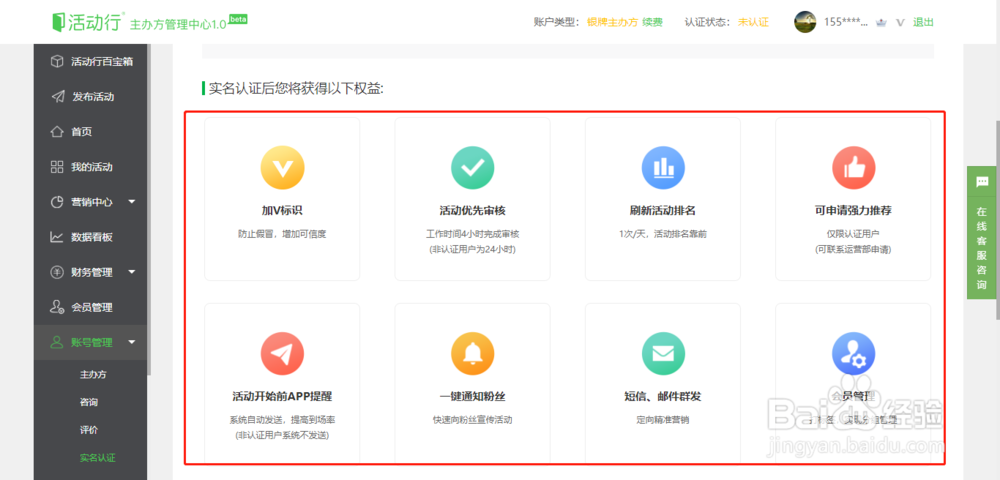Click the 系统自动发送，提高到场率 description text
The image size is (1000, 480).
pyautogui.click(x=282, y=420)
